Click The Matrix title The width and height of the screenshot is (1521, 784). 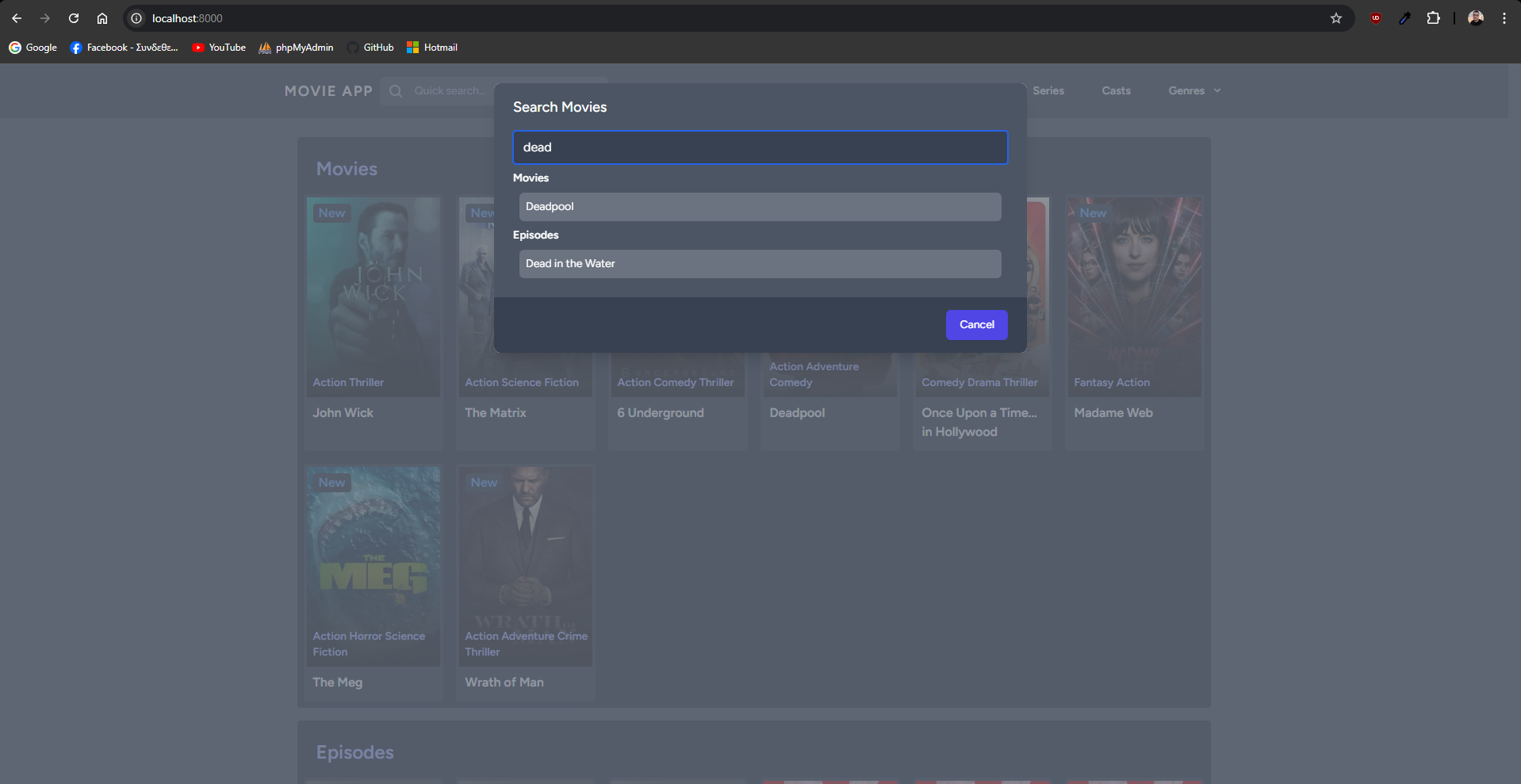pos(496,413)
